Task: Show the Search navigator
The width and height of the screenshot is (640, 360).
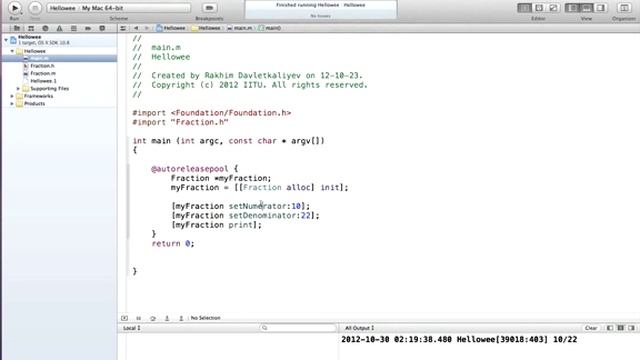Action: pos(45,28)
